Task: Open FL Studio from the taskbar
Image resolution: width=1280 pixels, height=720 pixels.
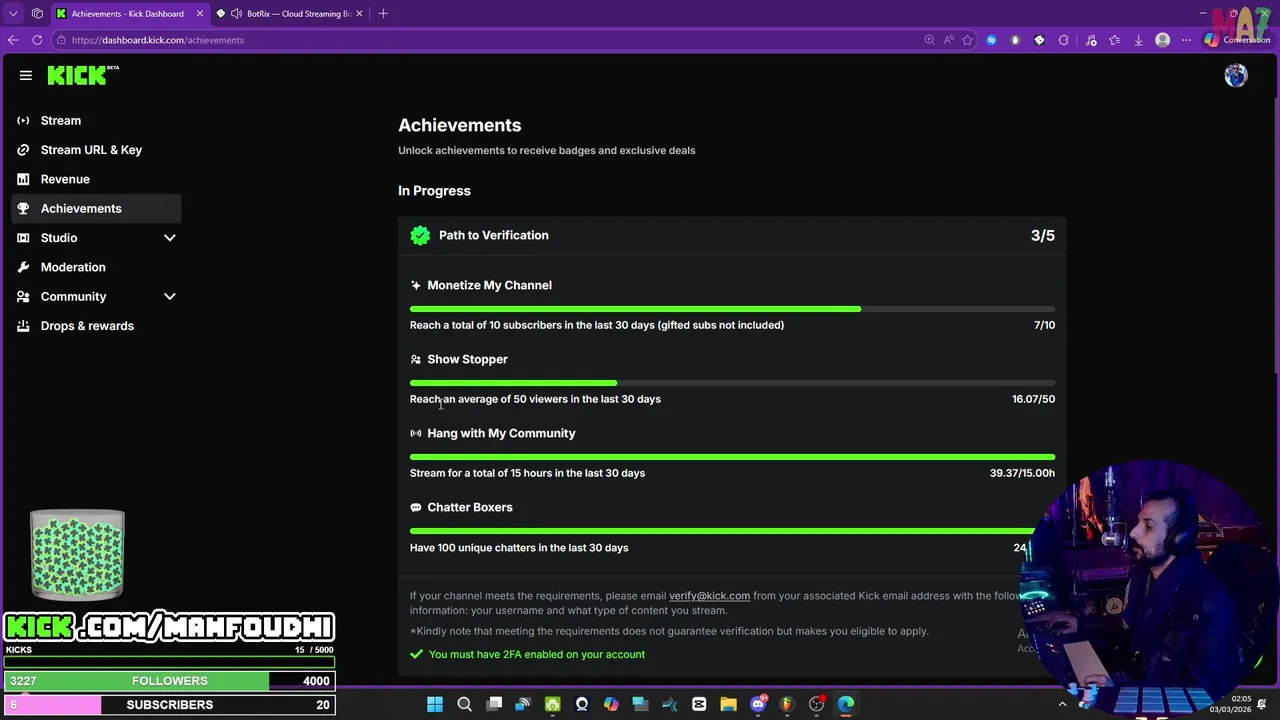Action: point(787,704)
